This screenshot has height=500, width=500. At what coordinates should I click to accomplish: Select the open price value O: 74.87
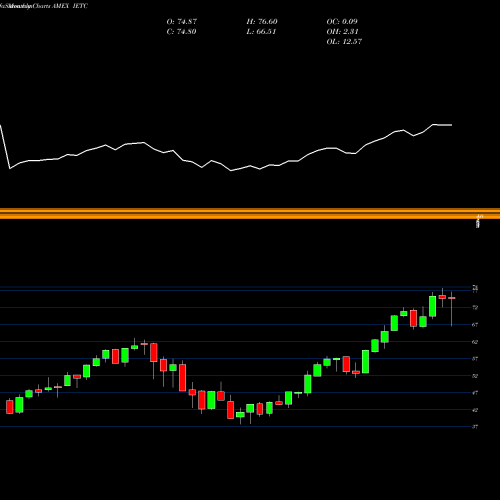[x=182, y=22]
